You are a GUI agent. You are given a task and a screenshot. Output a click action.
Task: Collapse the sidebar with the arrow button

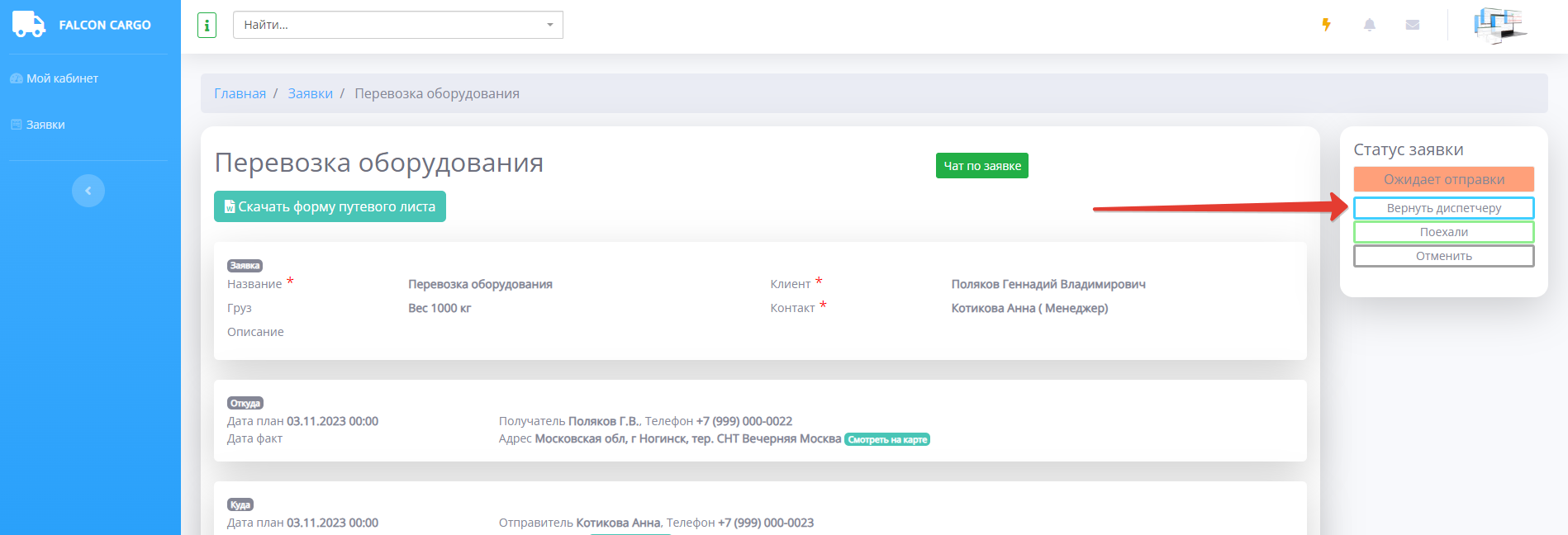coord(88,191)
